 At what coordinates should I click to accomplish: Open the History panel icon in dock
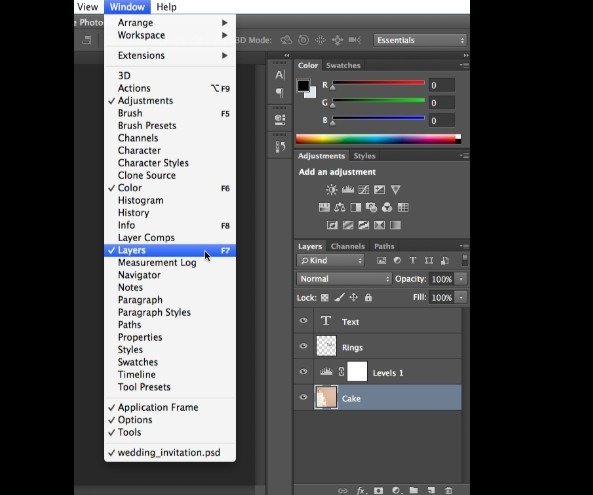pyautogui.click(x=280, y=147)
